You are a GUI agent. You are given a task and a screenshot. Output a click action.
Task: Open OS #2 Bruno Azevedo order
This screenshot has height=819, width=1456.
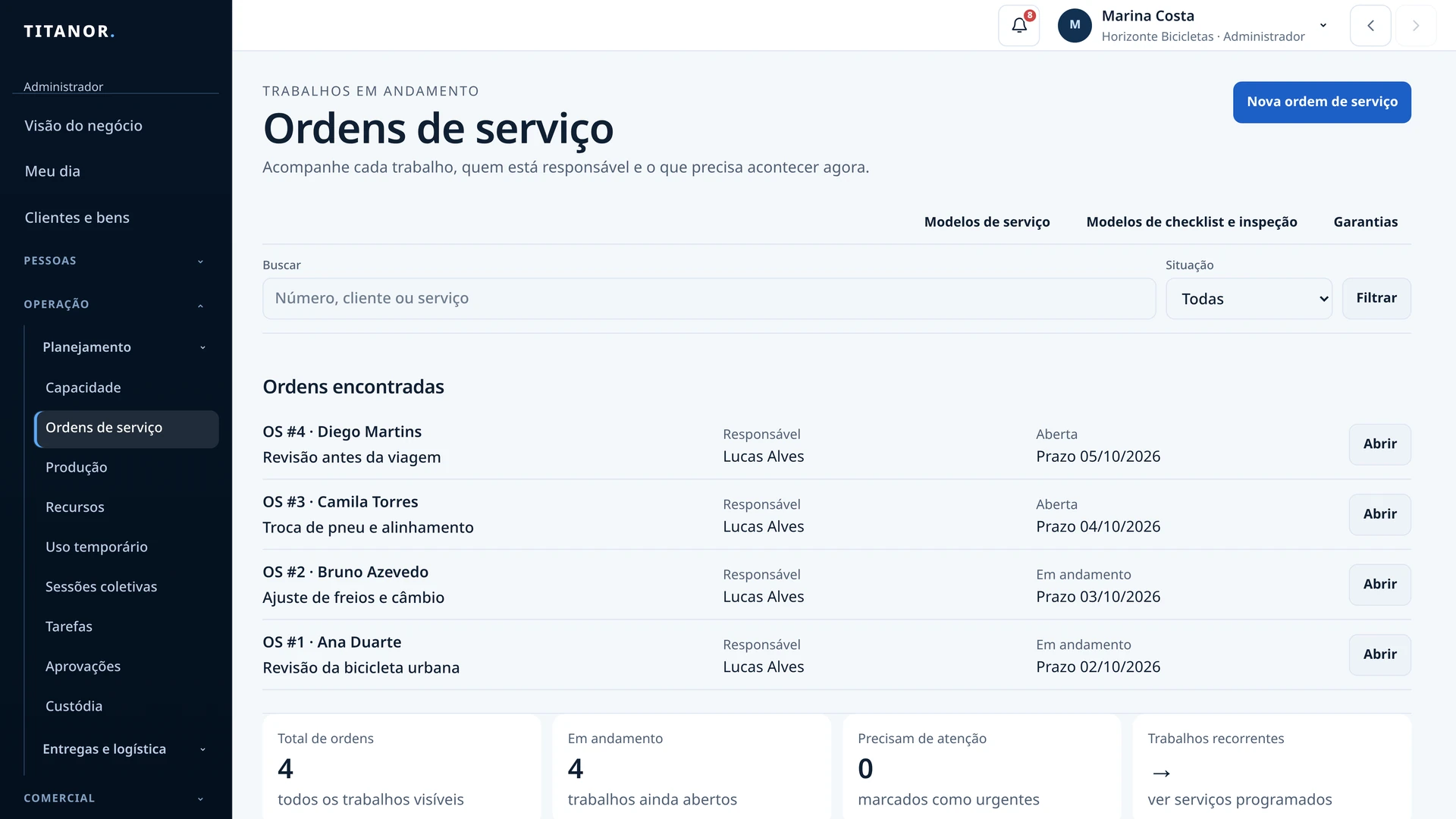[x=1379, y=585]
